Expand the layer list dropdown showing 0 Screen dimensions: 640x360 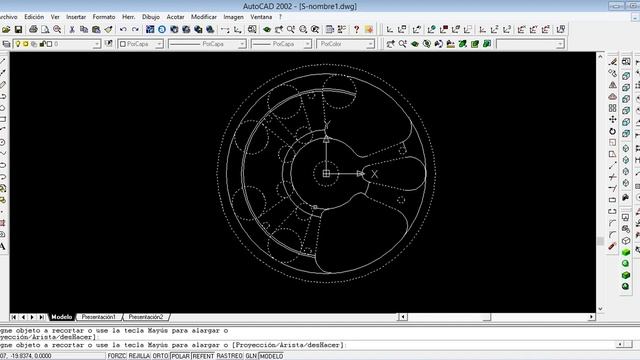pos(96,44)
